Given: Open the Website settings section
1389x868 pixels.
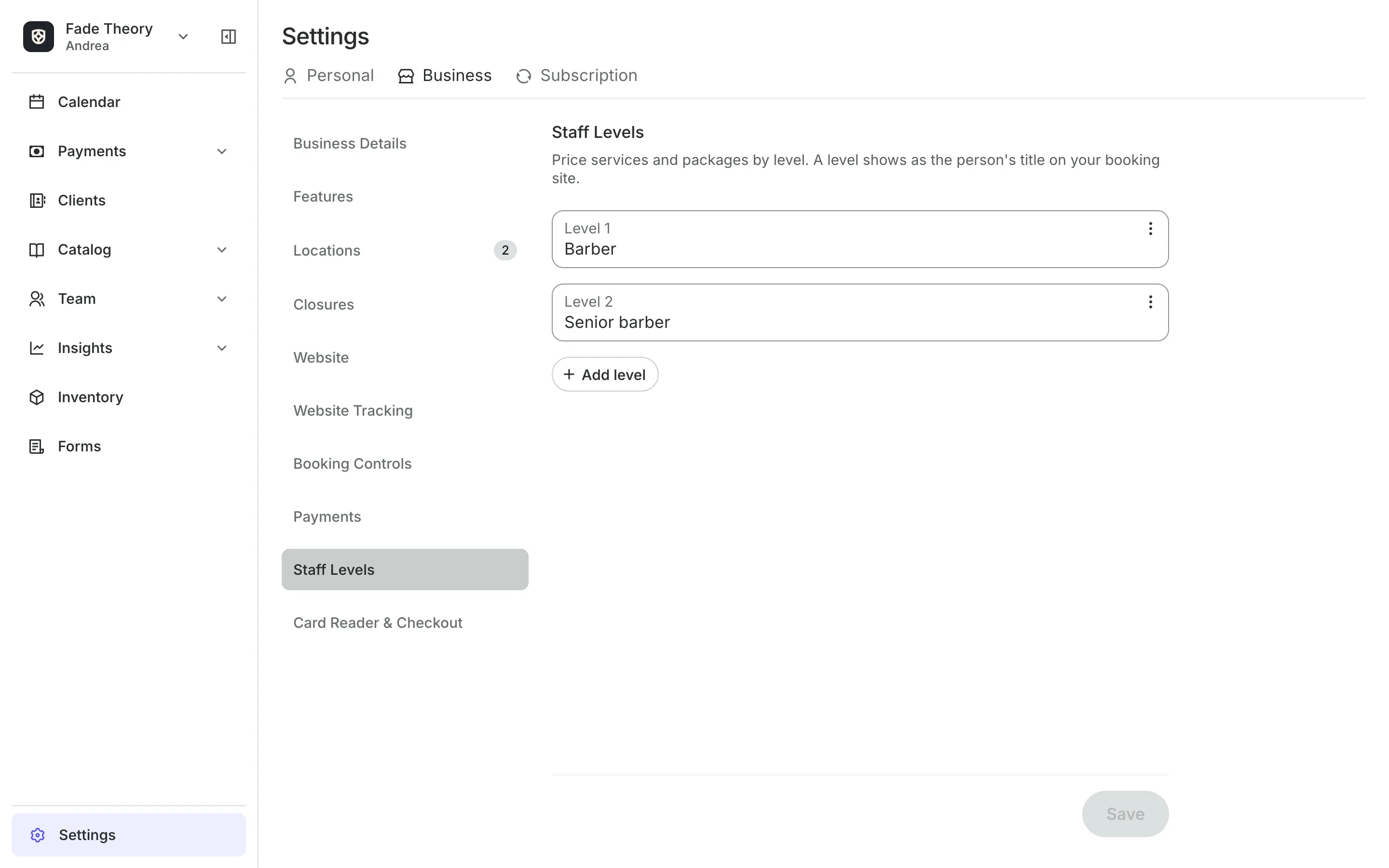Looking at the screenshot, I should (405, 357).
